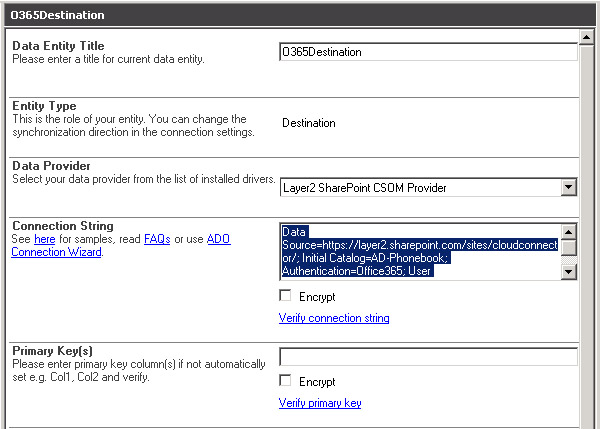Click the main panel vertical scrollbar track
The width and height of the screenshot is (600, 429).
click(590, 250)
